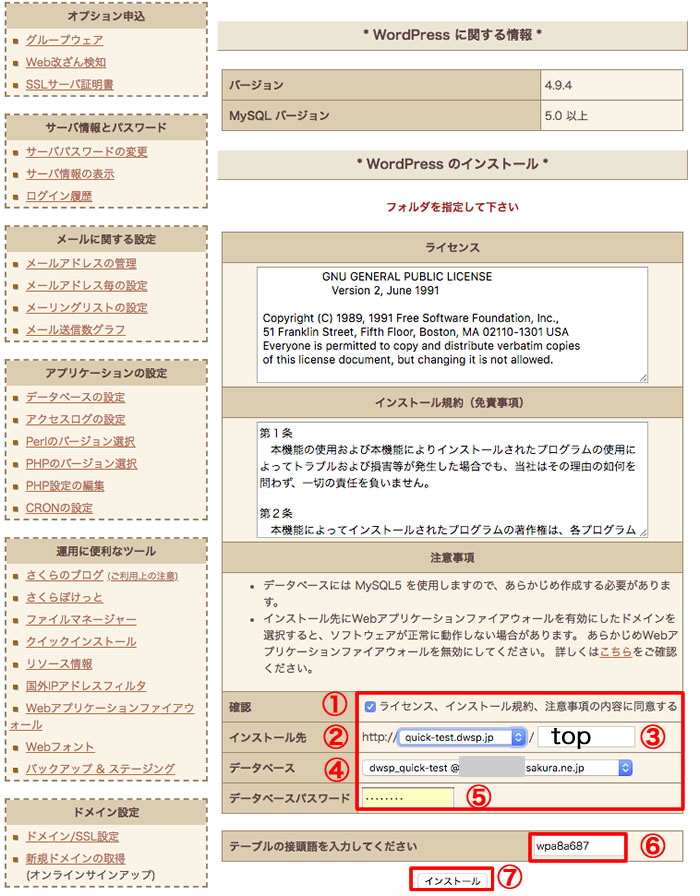
Task: Check the license agreement consent checkbox
Action: (371, 706)
